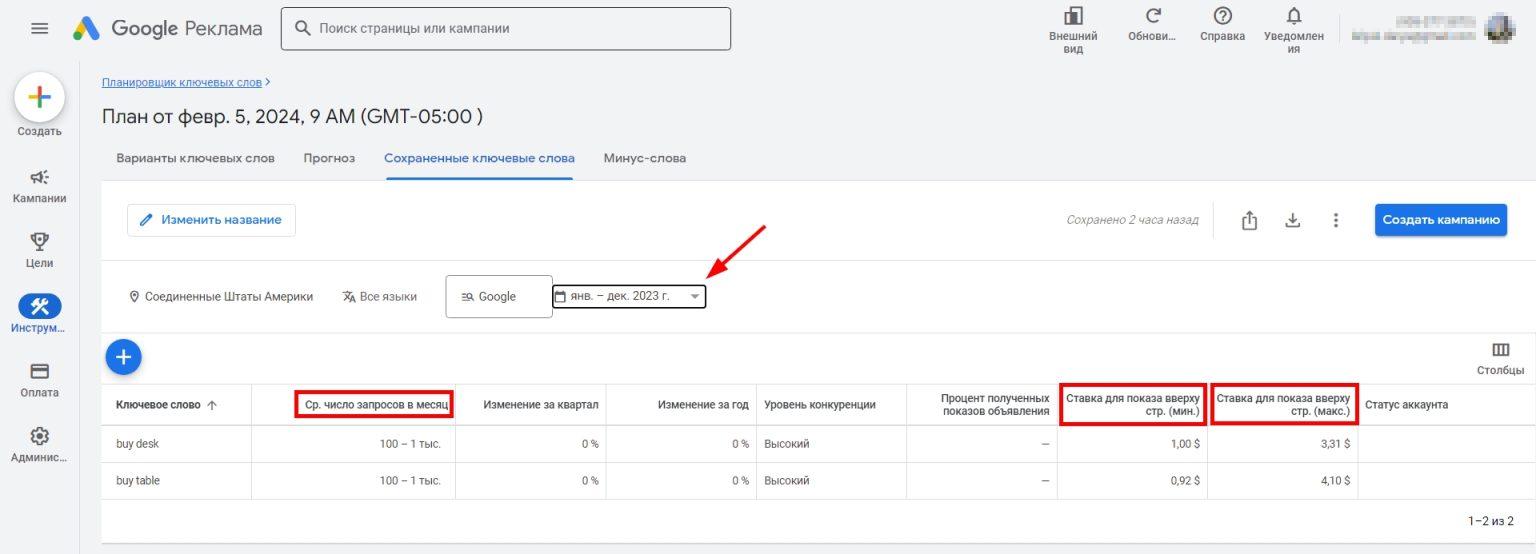Click the share plan icon
This screenshot has height=554, width=1536.
[x=1249, y=221]
